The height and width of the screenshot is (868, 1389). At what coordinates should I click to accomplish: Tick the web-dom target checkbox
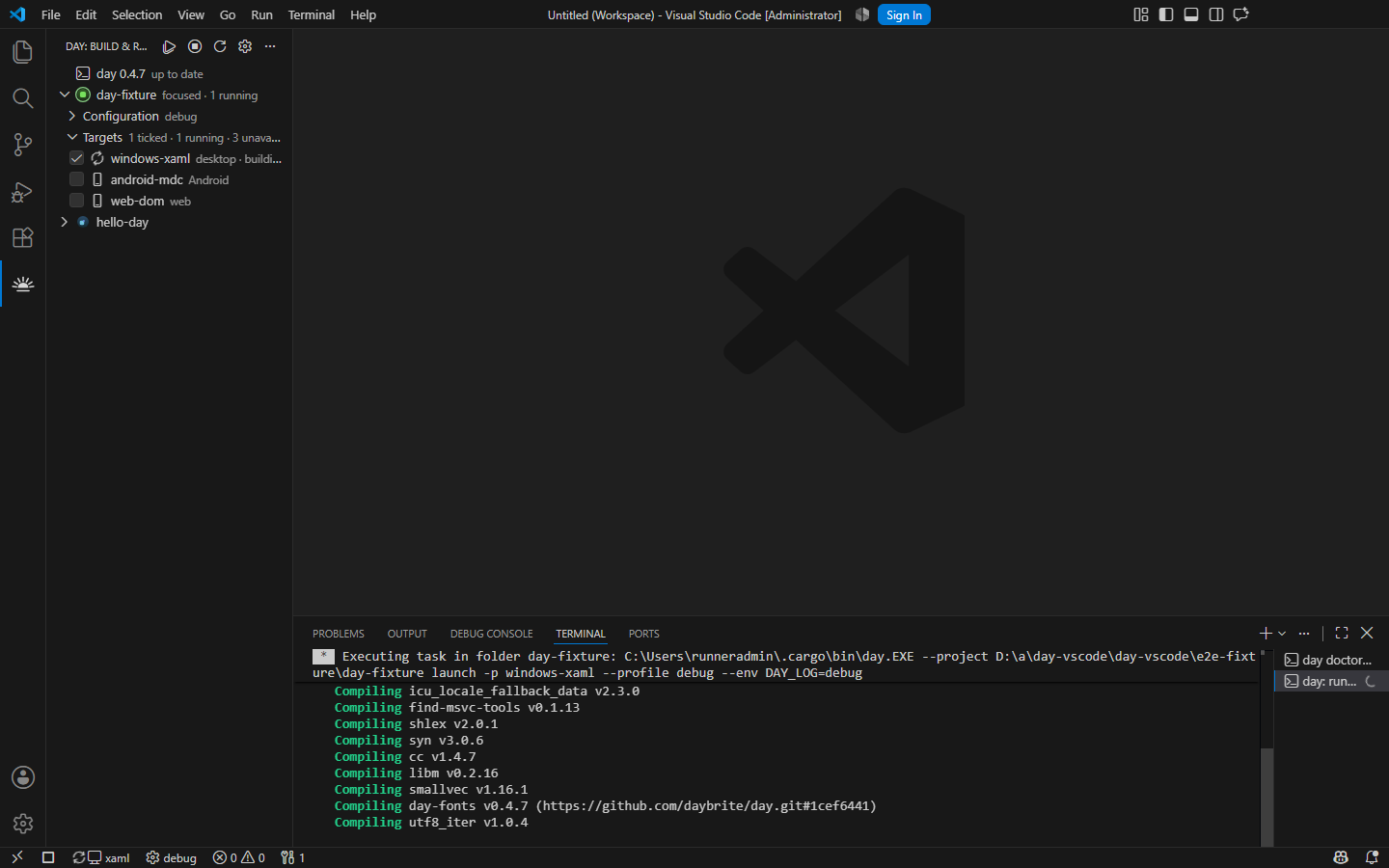point(77,201)
